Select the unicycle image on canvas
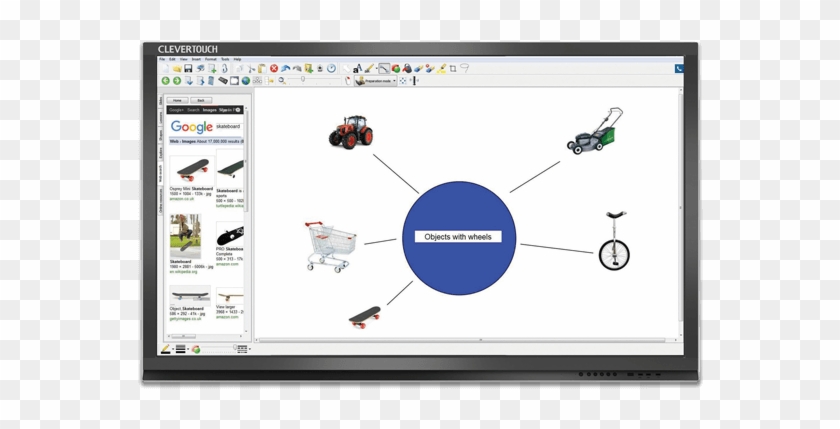The height and width of the screenshot is (429, 840). (x=614, y=240)
